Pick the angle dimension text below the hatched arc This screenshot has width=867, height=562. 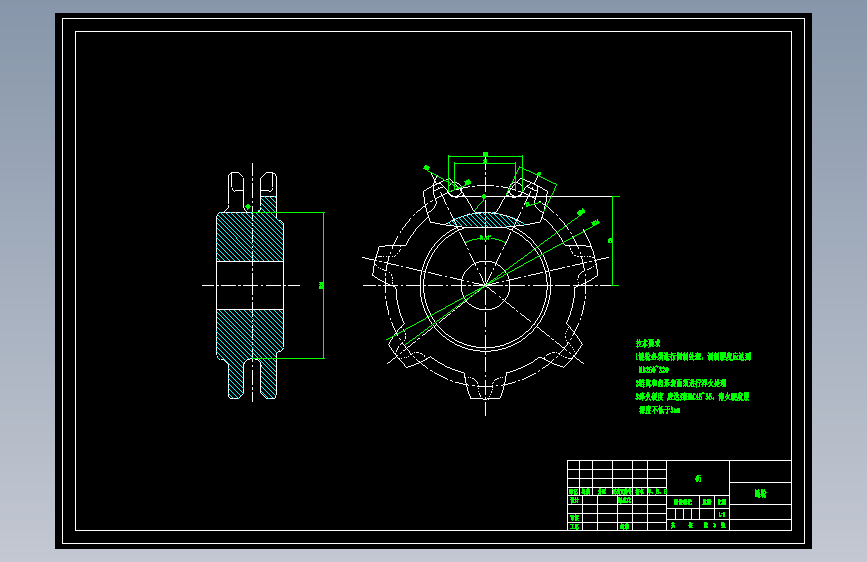(485, 238)
